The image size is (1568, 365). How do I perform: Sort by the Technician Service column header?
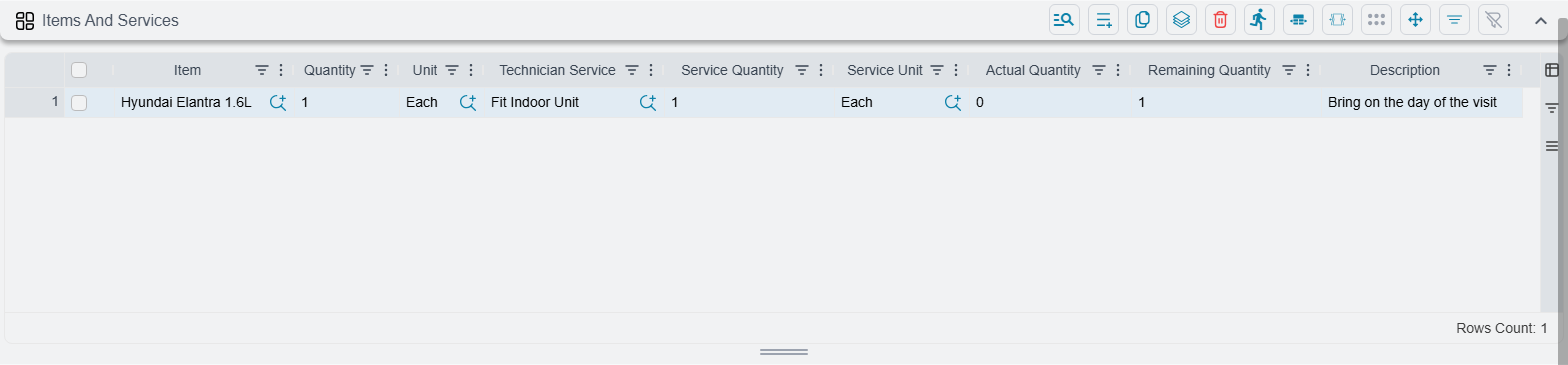click(557, 70)
